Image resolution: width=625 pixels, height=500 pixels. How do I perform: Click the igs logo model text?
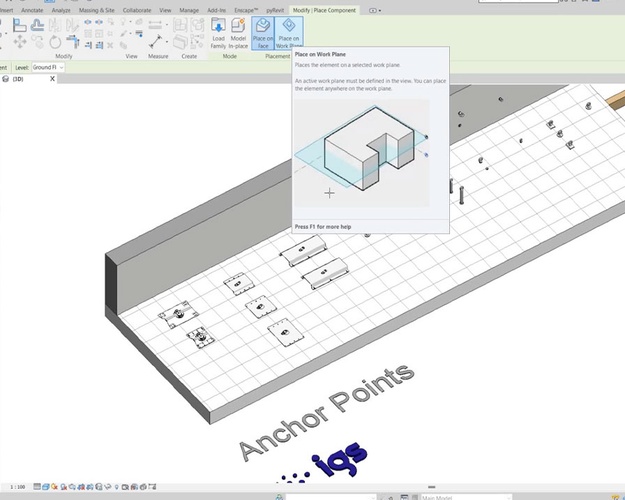click(x=339, y=459)
